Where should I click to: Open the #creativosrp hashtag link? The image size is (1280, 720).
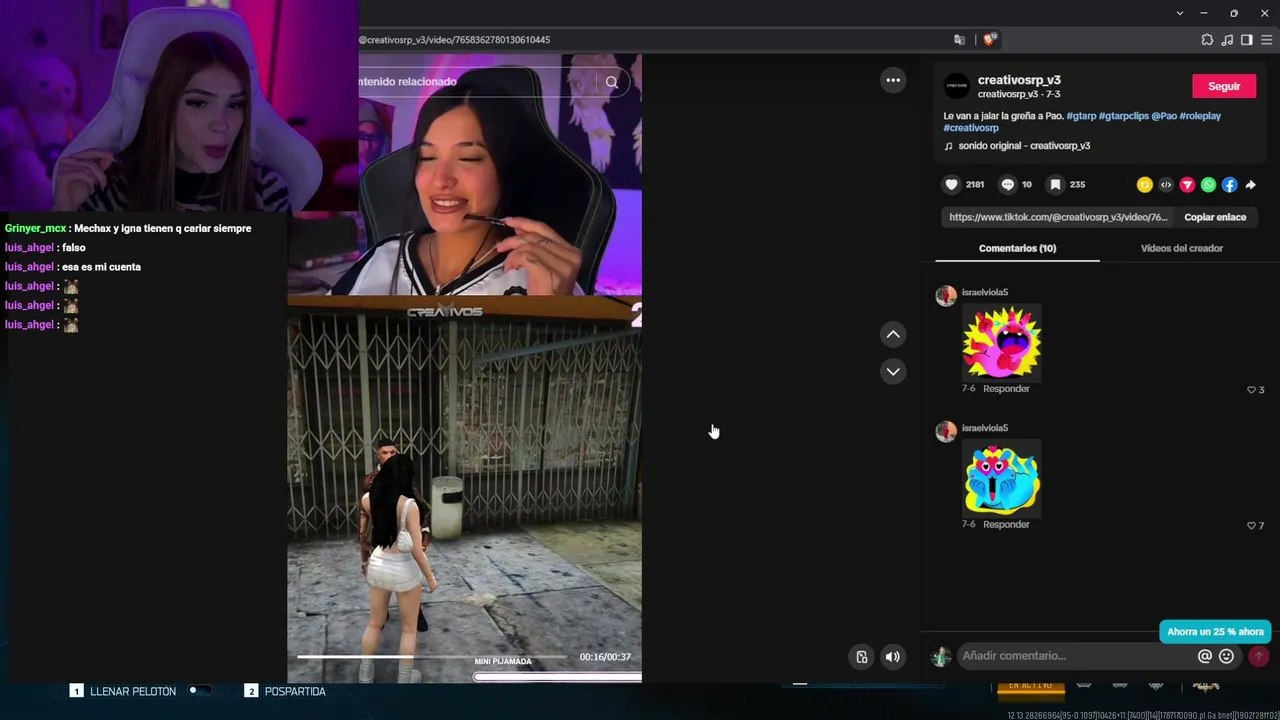971,128
